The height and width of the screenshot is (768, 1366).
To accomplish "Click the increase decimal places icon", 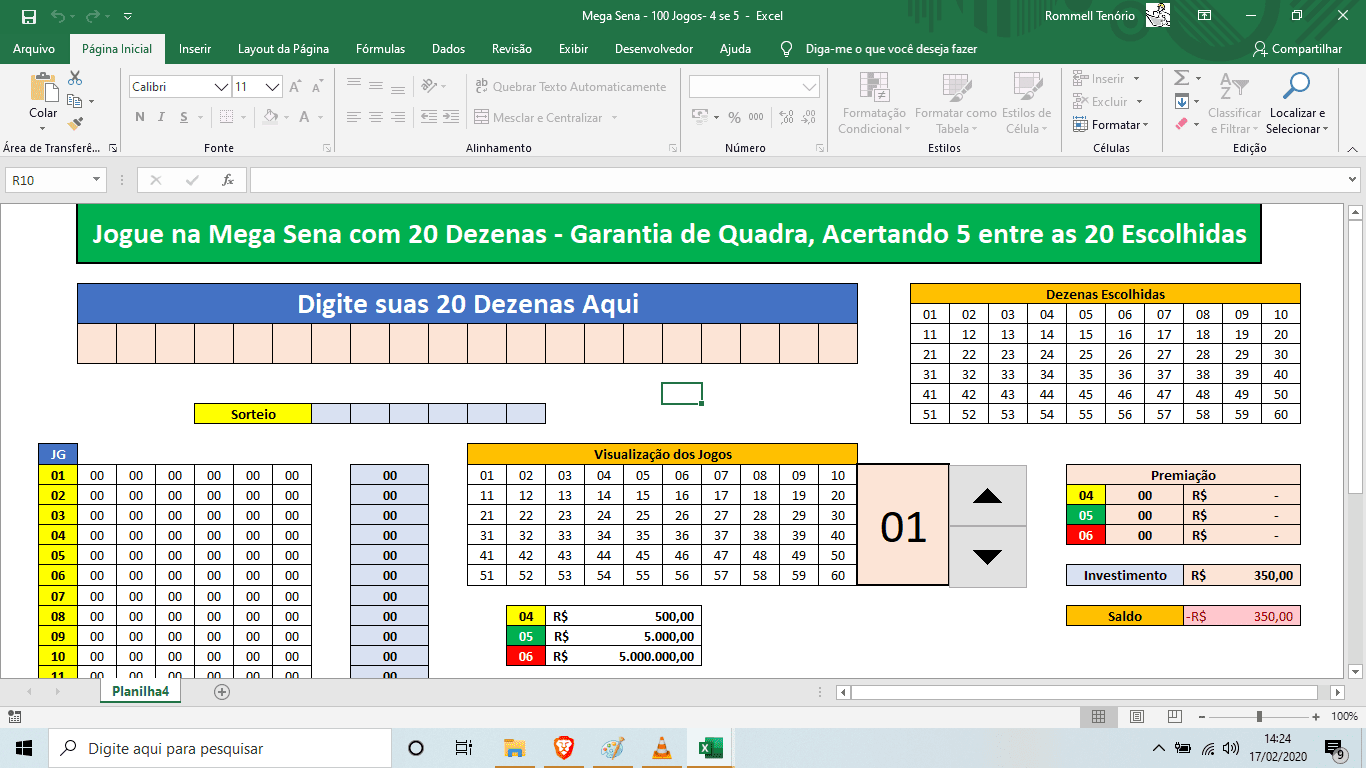I will coord(786,117).
